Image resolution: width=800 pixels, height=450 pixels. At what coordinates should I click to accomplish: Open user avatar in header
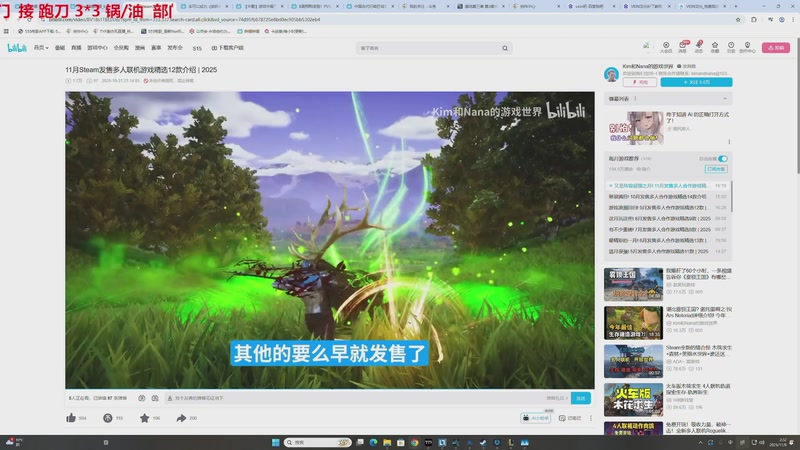[x=646, y=47]
